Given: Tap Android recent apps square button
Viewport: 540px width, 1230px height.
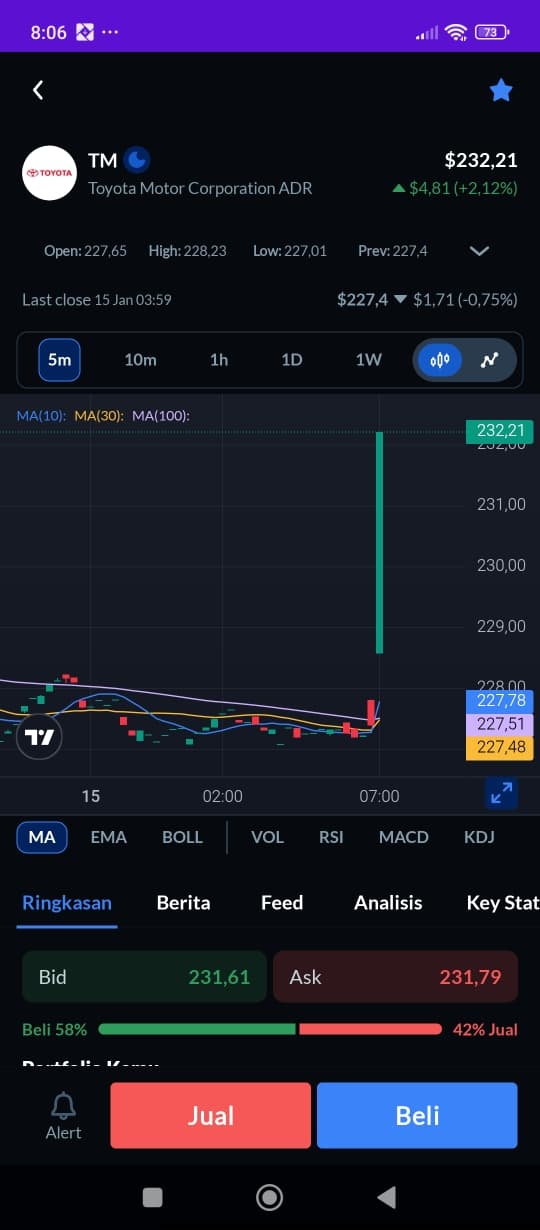Looking at the screenshot, I should tap(152, 1197).
